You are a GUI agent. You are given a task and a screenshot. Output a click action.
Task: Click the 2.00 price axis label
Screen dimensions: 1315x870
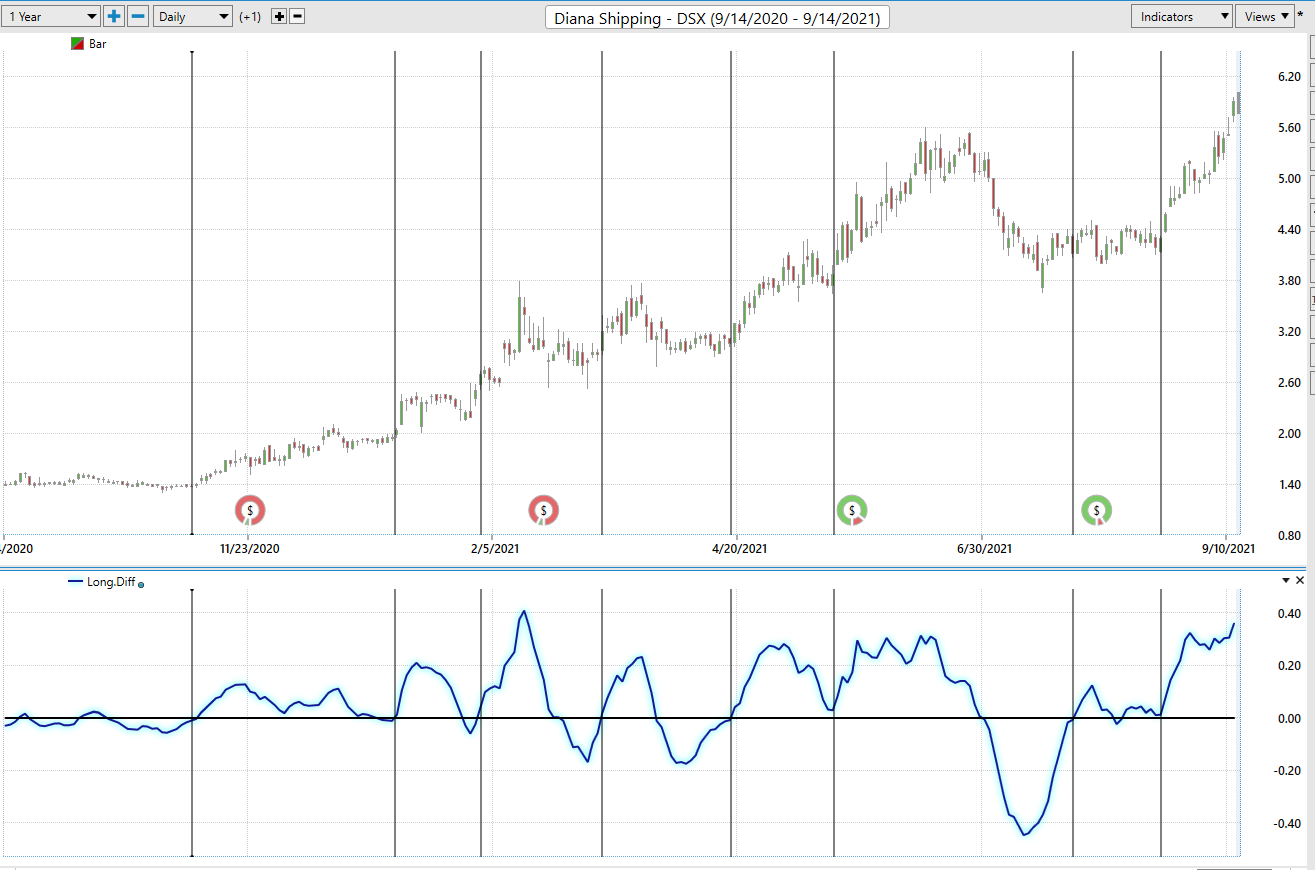point(1289,434)
